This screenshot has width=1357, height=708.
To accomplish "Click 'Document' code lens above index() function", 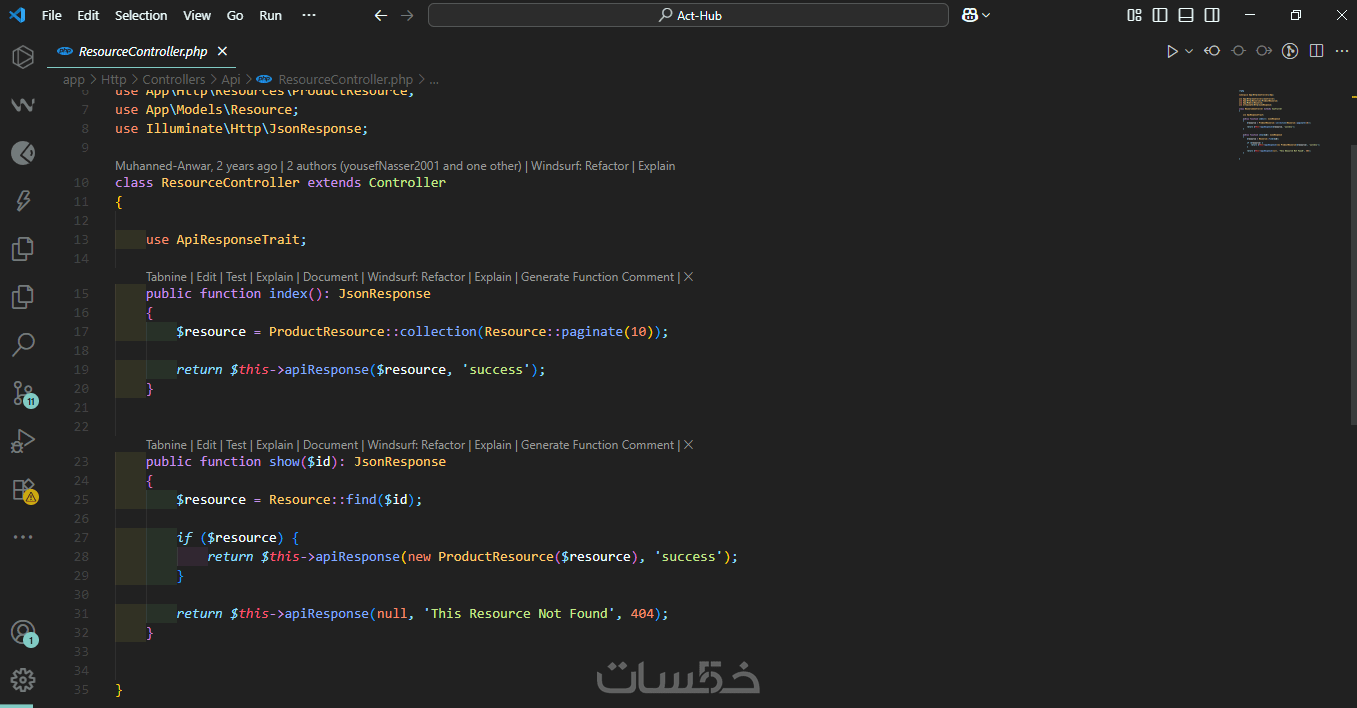I will point(330,277).
